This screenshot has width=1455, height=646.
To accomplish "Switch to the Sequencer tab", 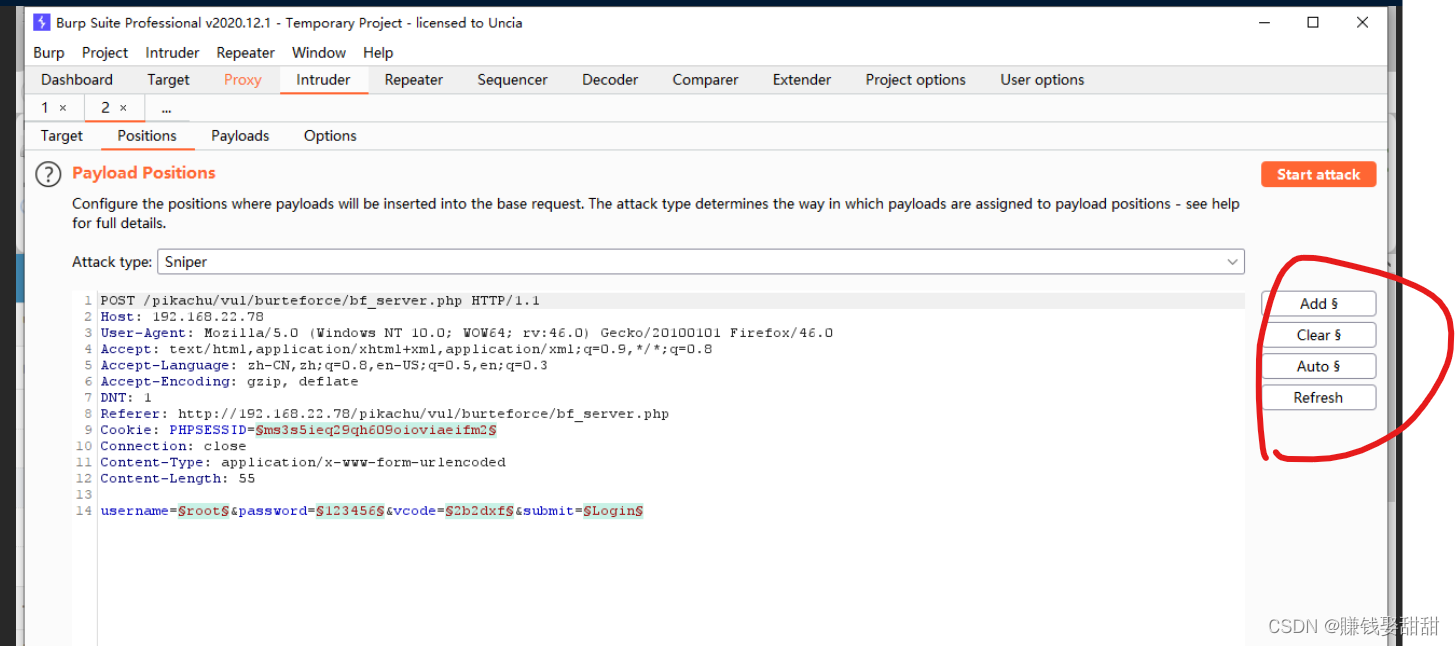I will [x=512, y=80].
